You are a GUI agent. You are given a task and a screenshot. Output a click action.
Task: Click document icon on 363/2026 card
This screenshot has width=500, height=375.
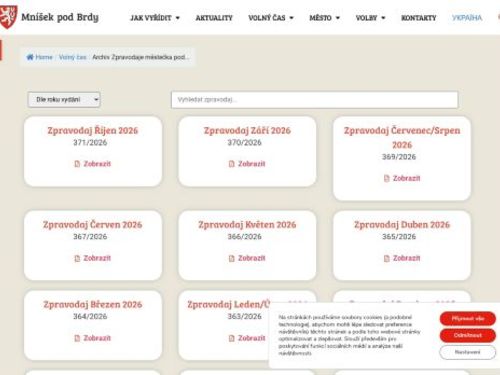(x=232, y=338)
